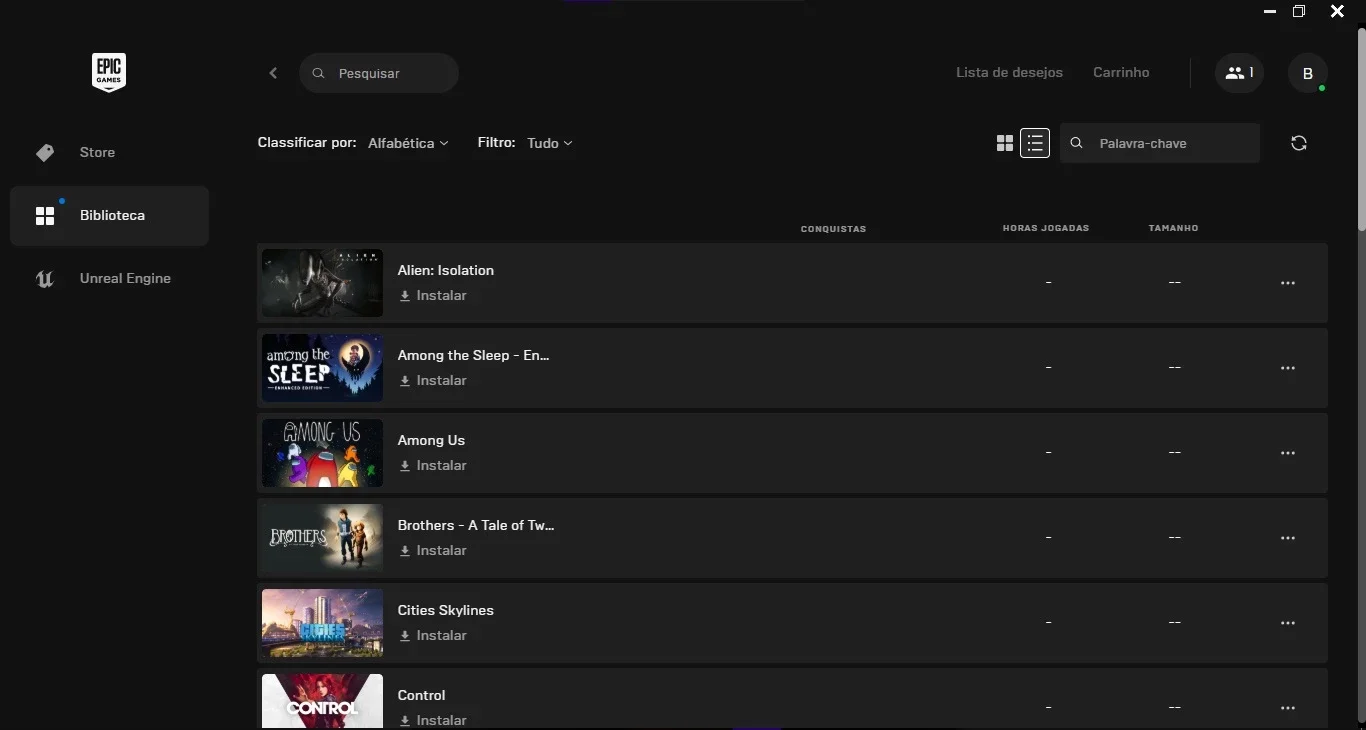This screenshot has height=730, width=1366.
Task: Open the friends list icon
Action: click(1239, 73)
